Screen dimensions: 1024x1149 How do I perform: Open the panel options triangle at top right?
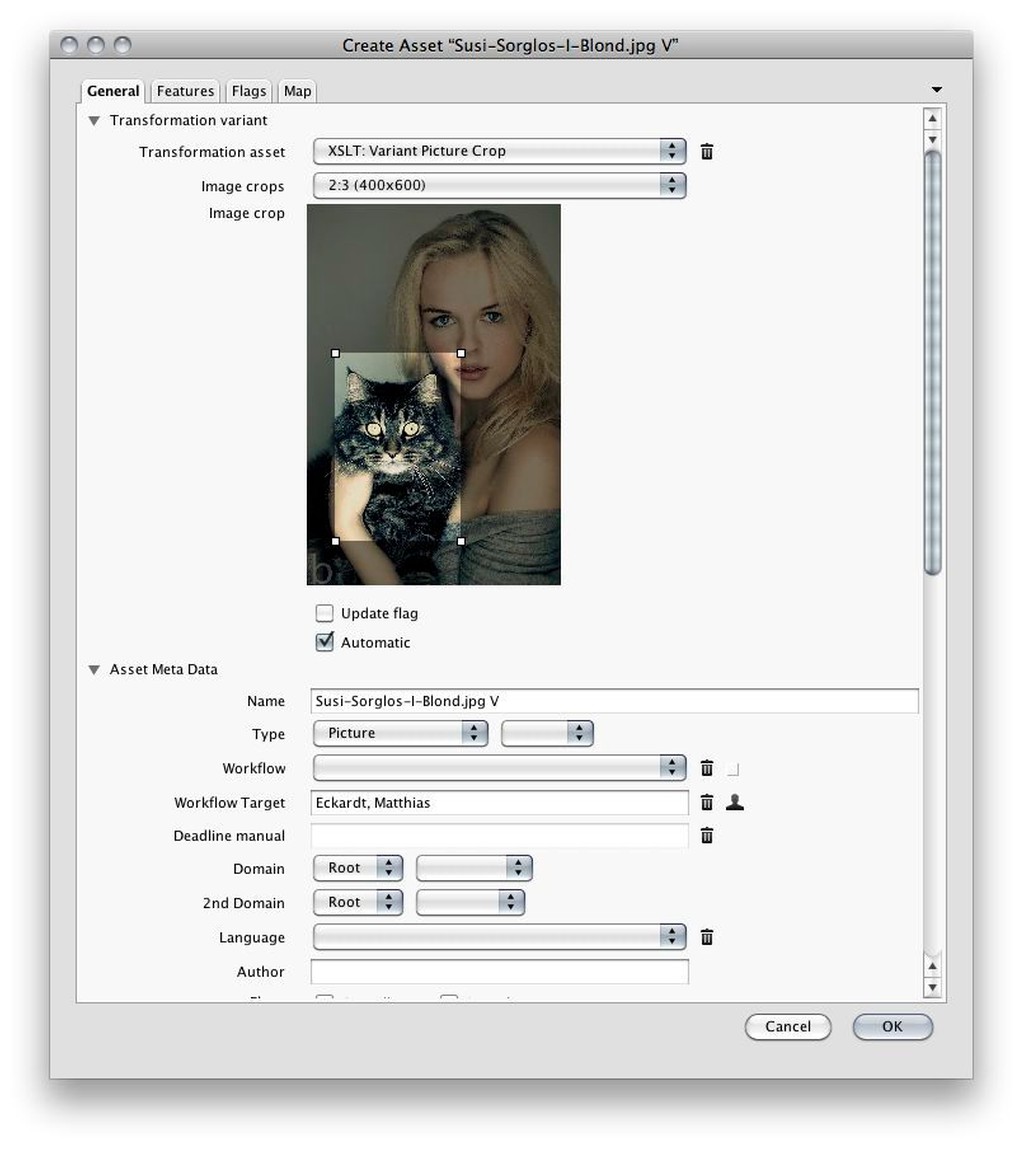[x=936, y=89]
